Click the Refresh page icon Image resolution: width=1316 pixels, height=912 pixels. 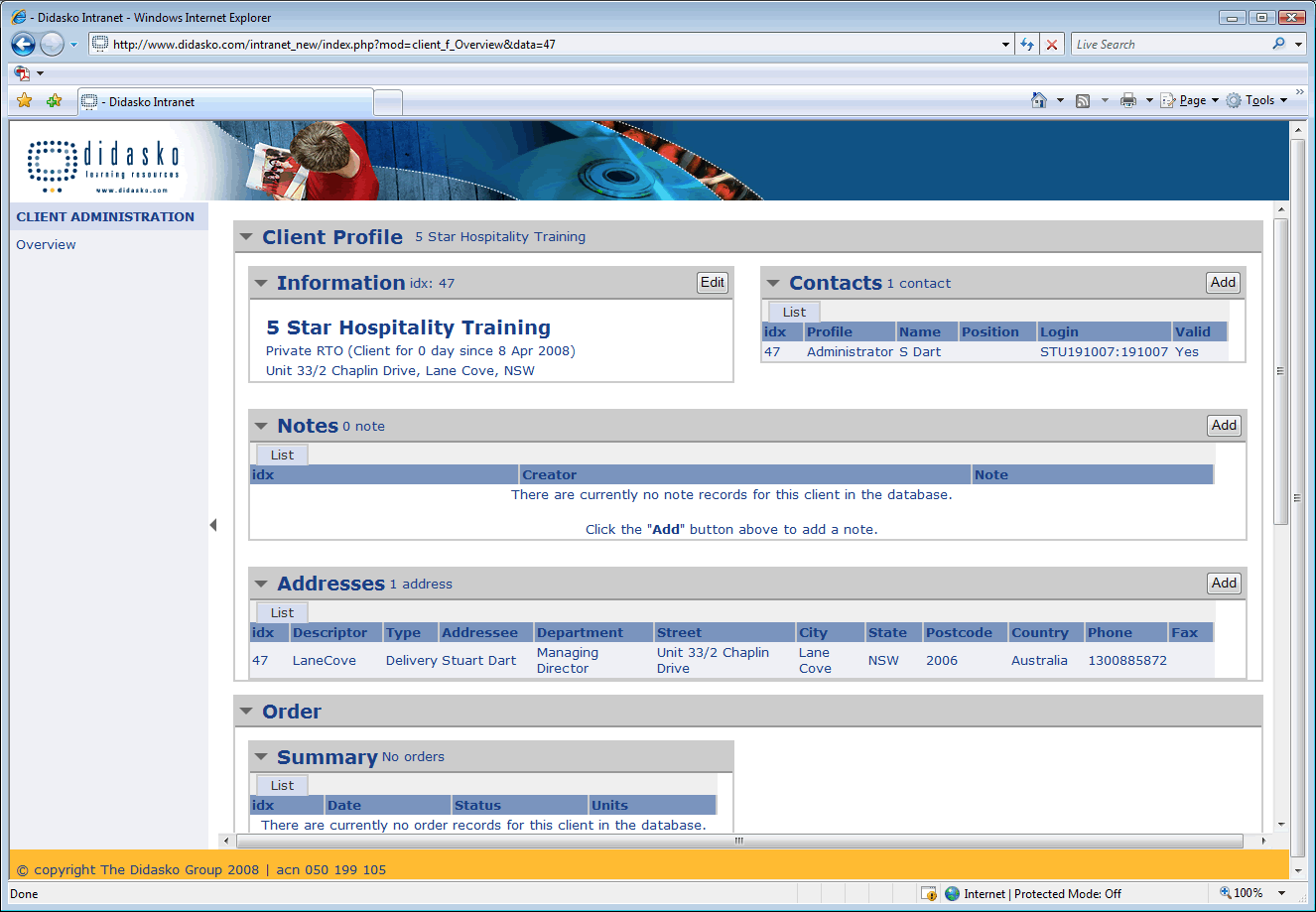tap(1027, 45)
